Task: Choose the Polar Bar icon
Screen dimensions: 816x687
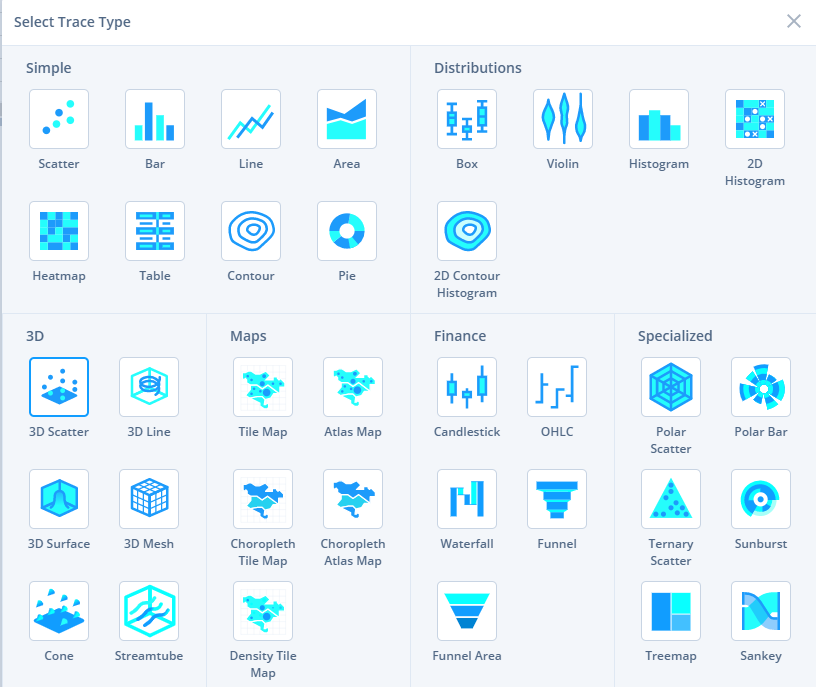Action: [x=761, y=387]
